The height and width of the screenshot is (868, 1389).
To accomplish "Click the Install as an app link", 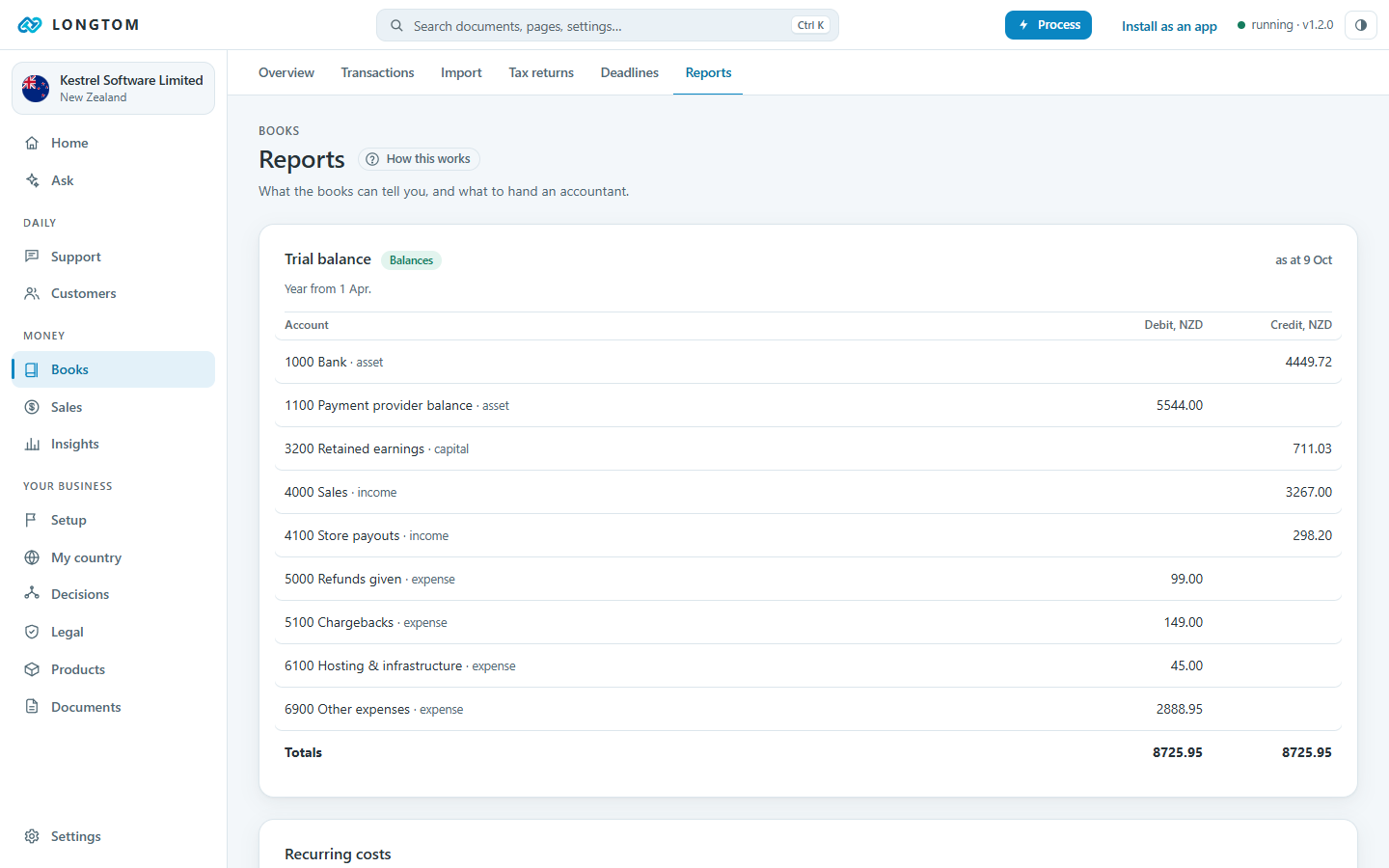I will (x=1169, y=26).
